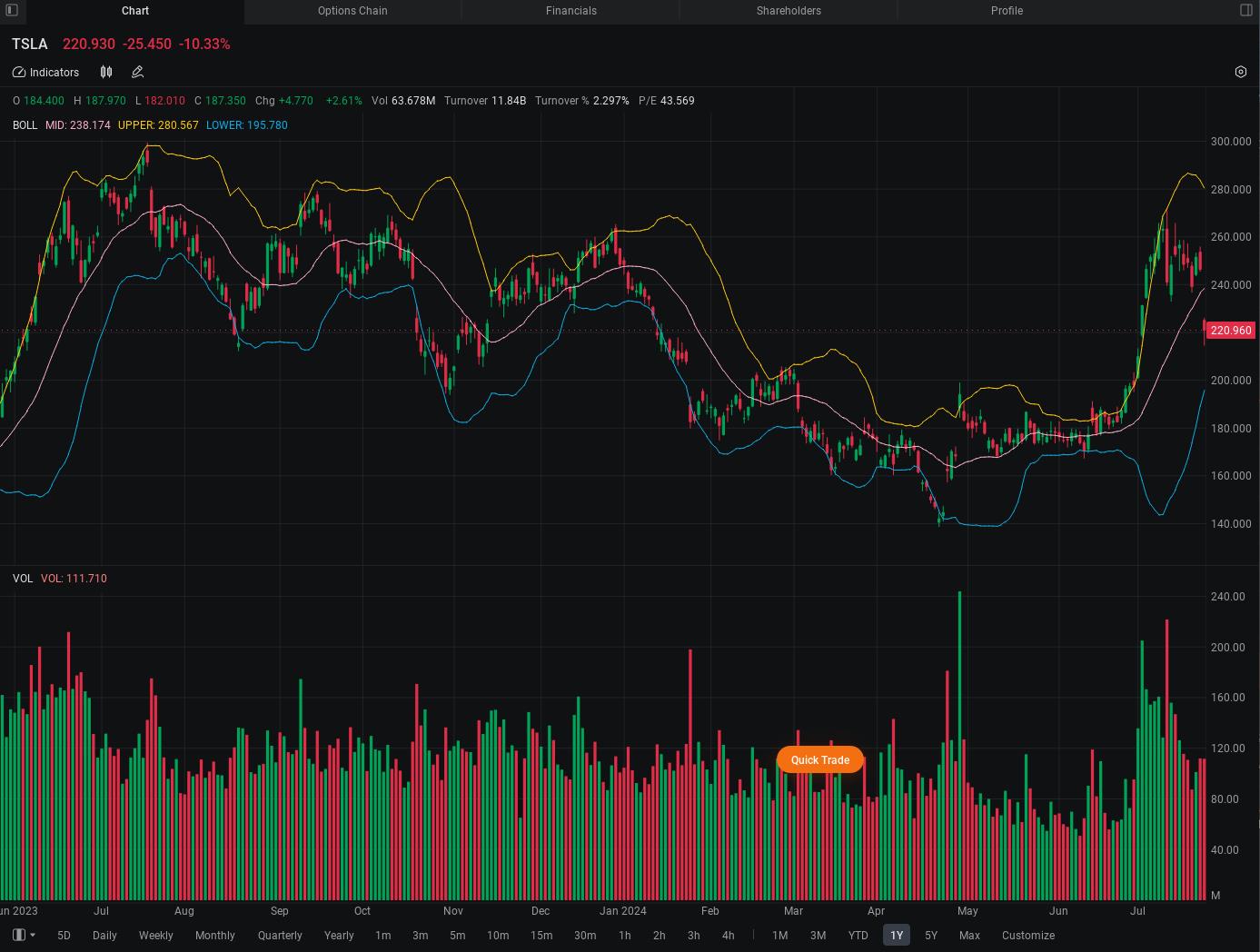Choose the 30m interval
Viewport: 1260px width, 952px height.
coord(585,935)
